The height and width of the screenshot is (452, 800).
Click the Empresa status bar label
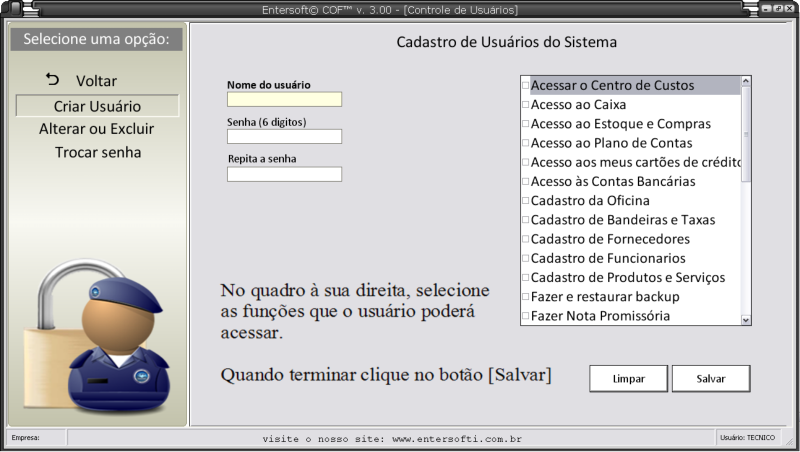[26, 438]
